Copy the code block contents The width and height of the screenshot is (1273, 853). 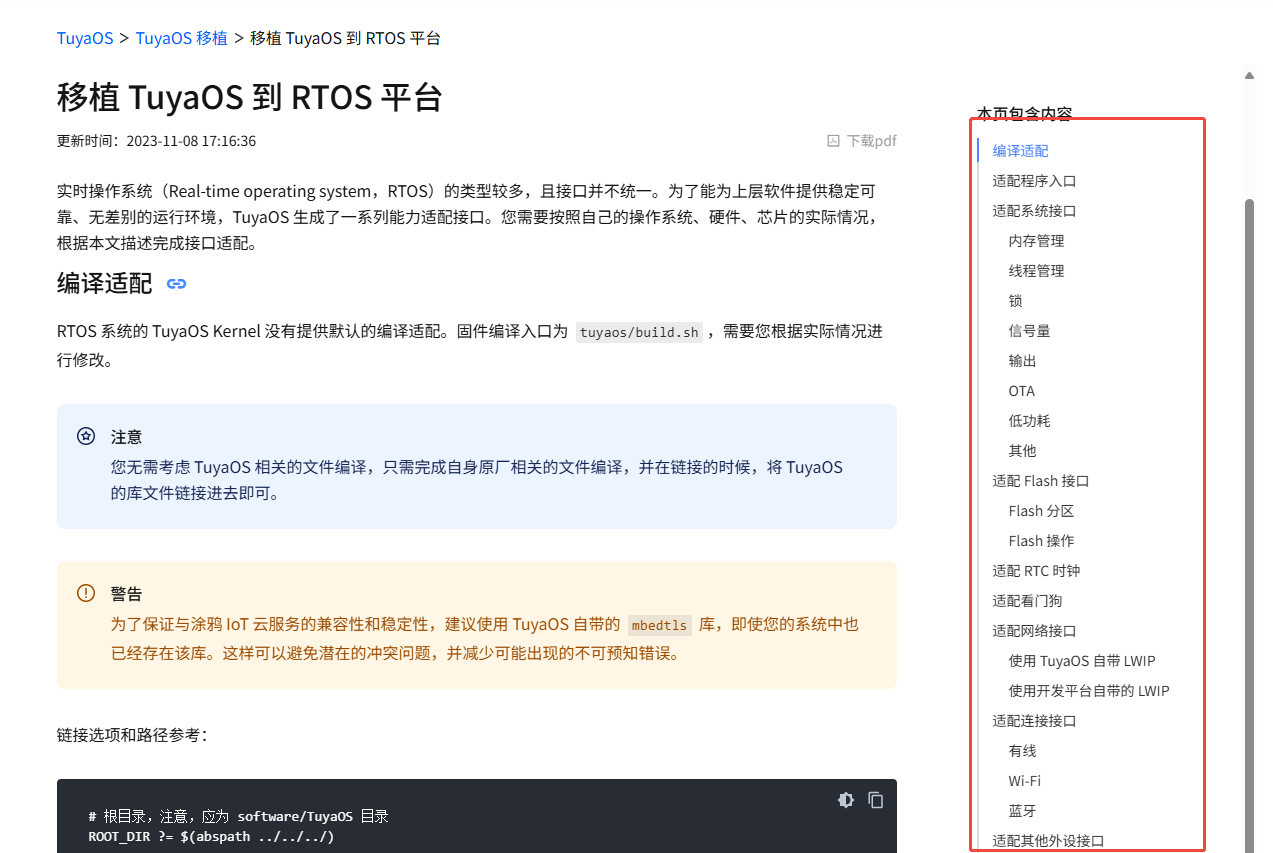pos(876,800)
